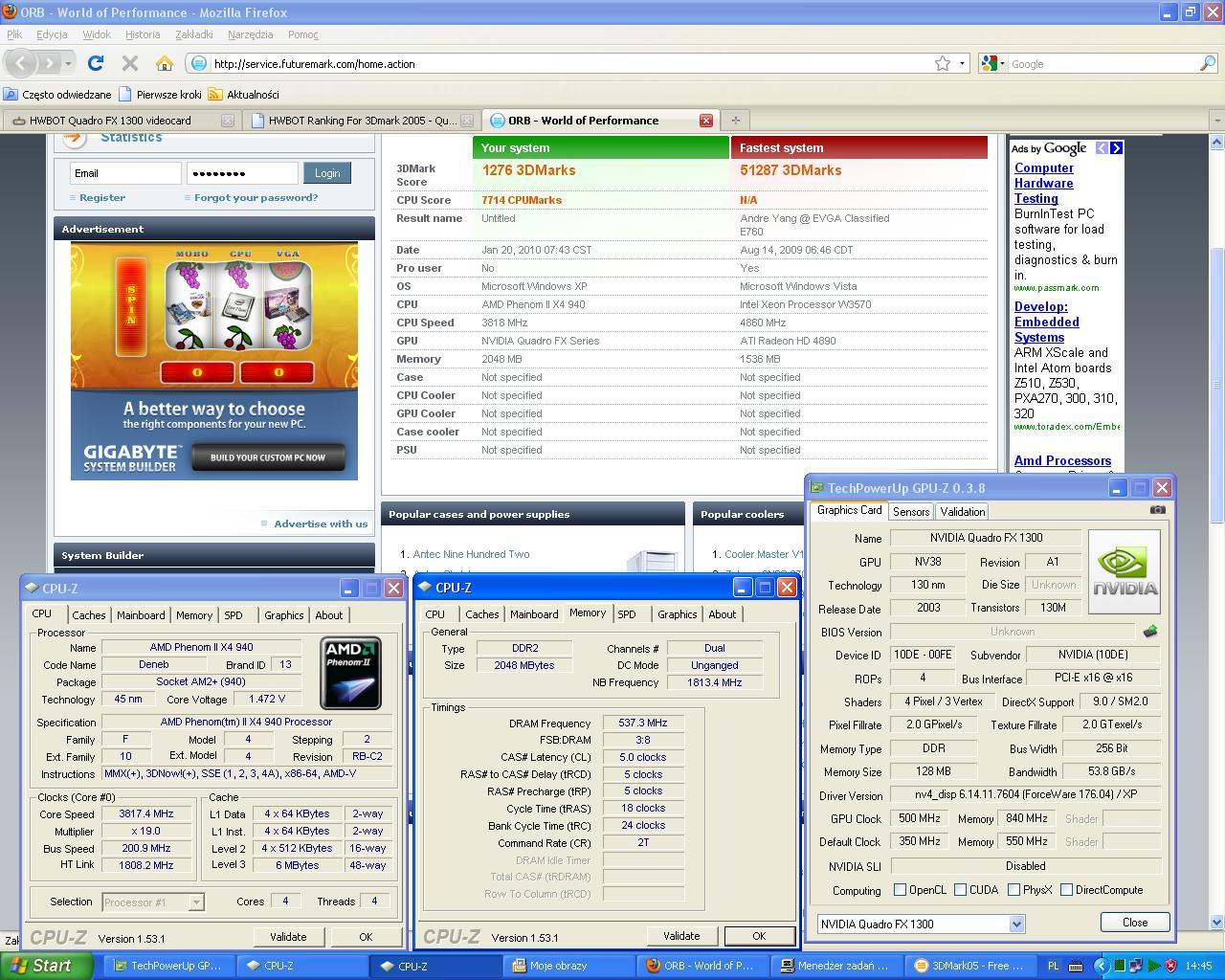Image resolution: width=1225 pixels, height=980 pixels.
Task: Bookmark this page with the star icon
Action: coord(943,63)
